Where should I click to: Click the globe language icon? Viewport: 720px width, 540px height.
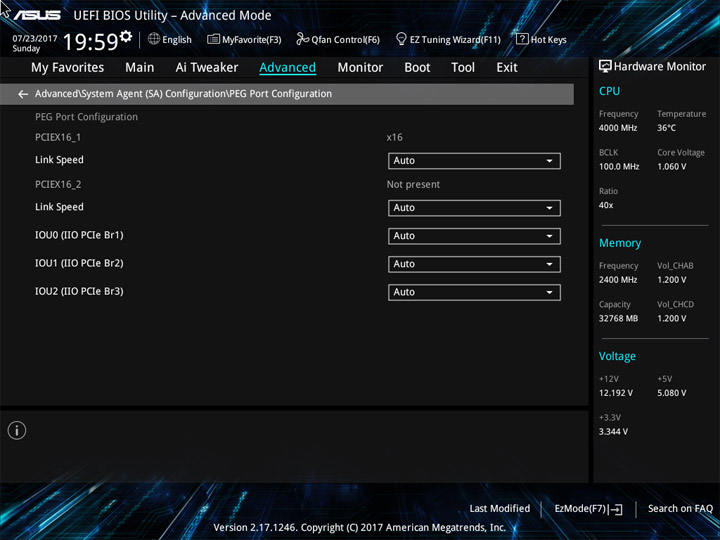(154, 39)
